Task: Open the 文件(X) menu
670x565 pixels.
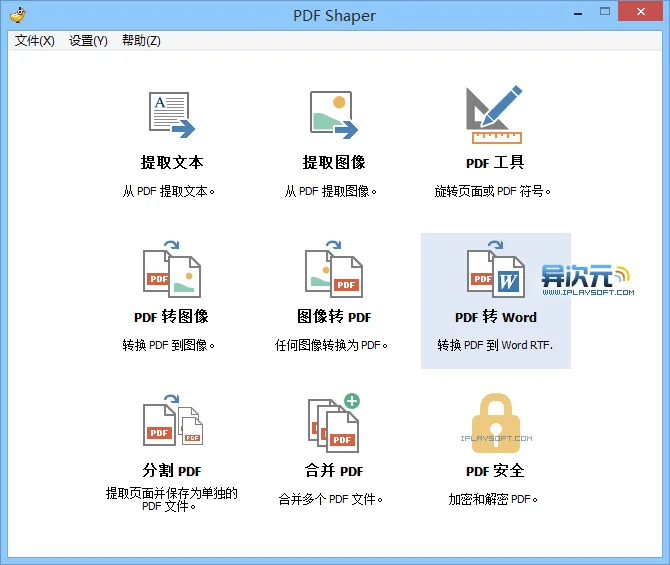Action: (35, 41)
